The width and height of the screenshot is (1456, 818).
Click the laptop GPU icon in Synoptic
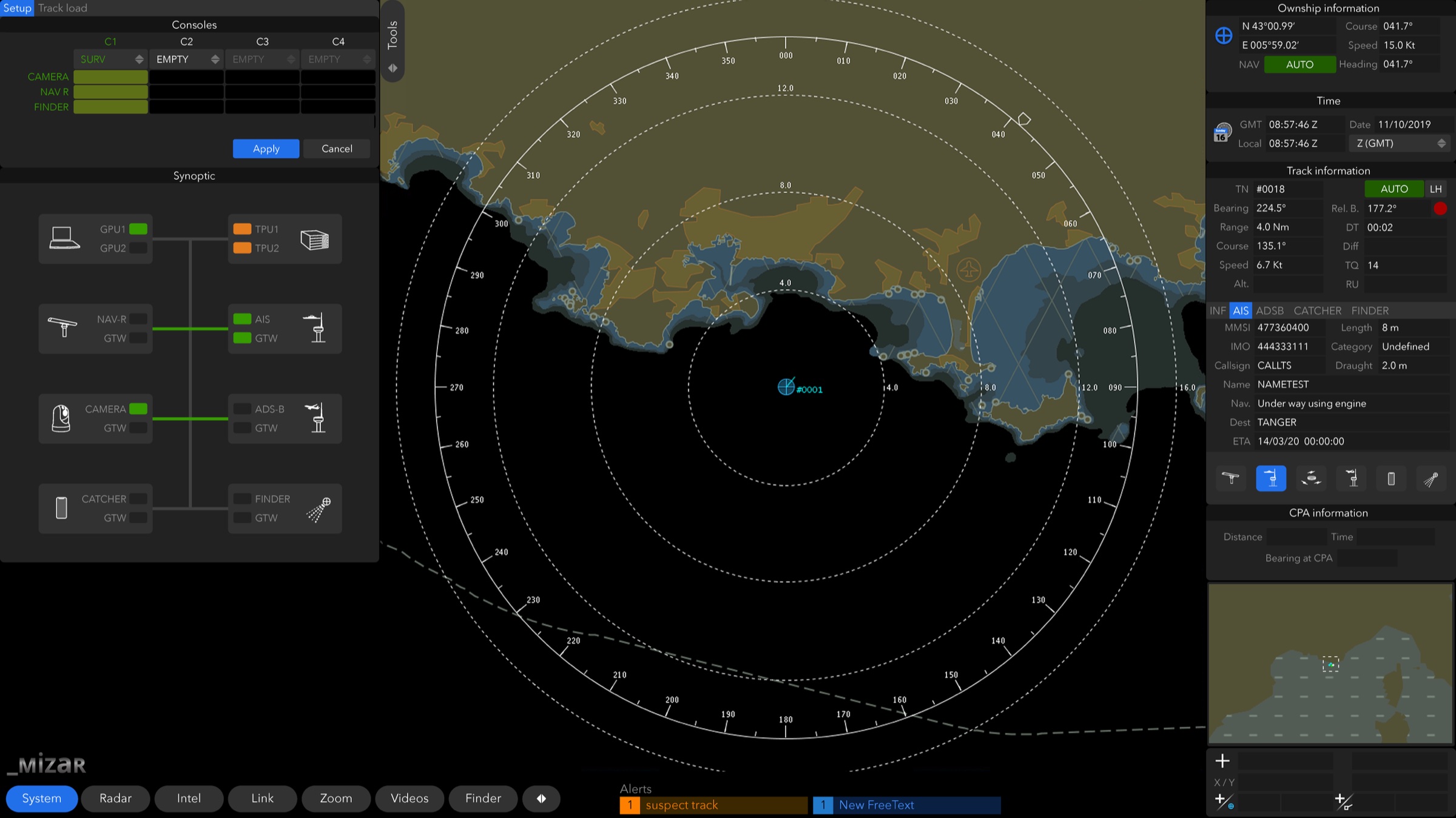tap(64, 238)
